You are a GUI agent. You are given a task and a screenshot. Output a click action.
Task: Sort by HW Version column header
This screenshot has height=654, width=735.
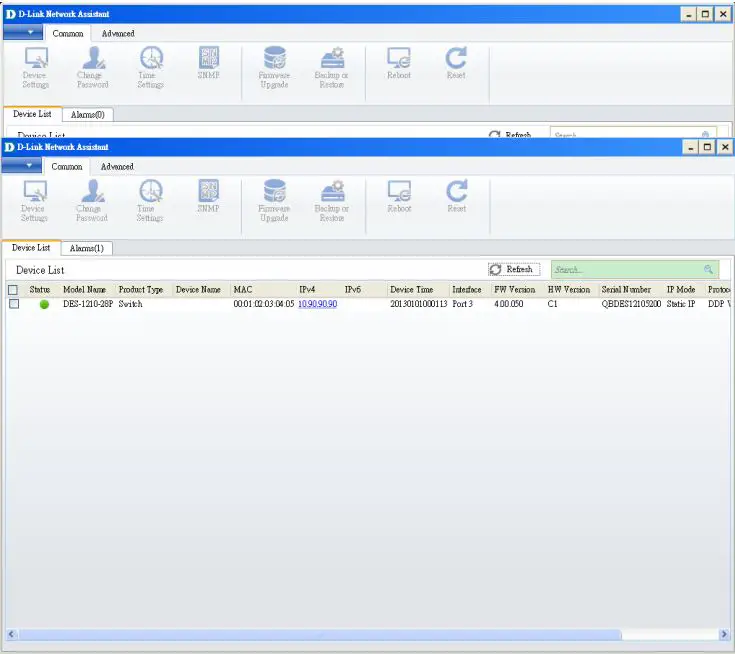coord(569,290)
